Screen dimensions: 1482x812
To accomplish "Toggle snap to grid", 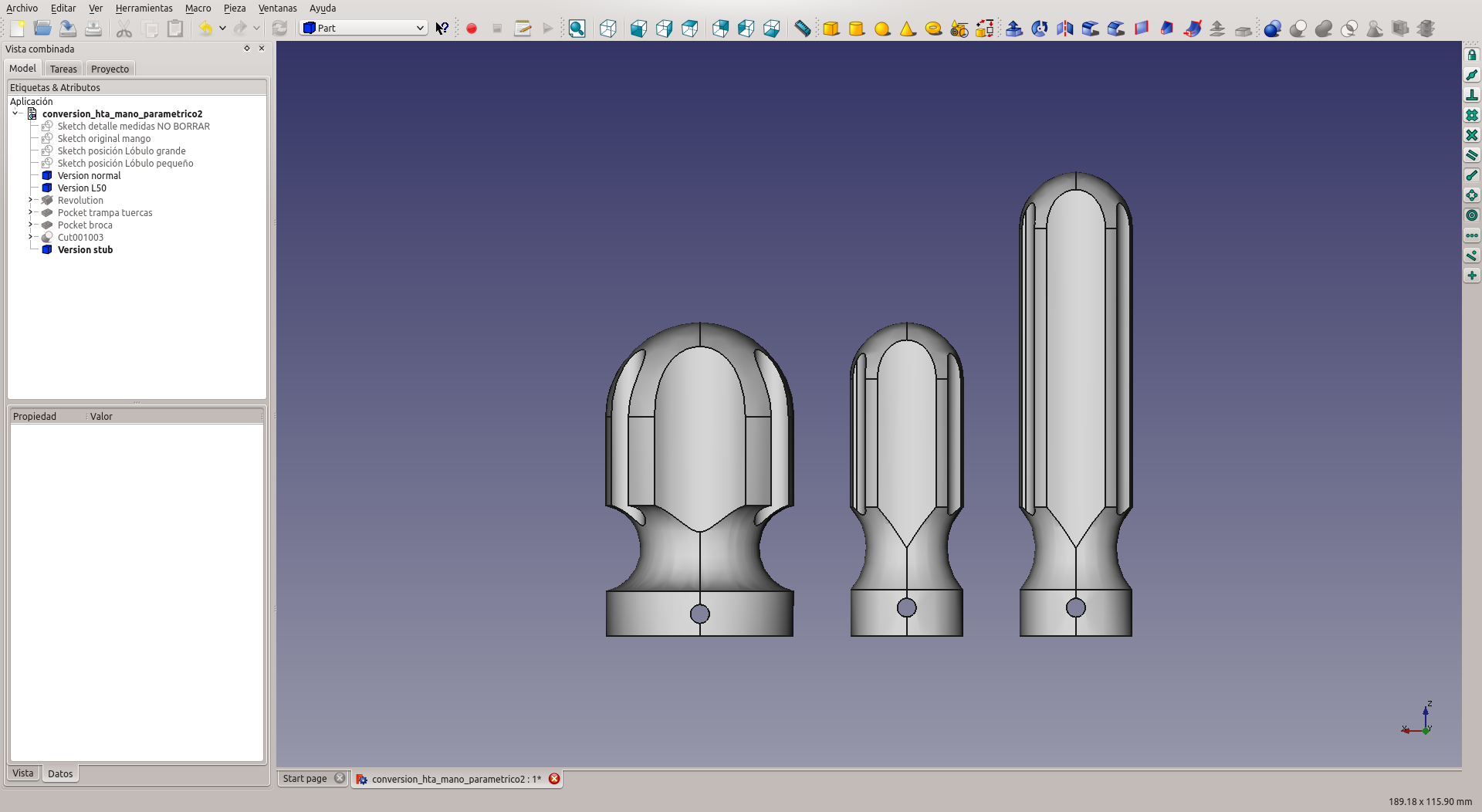I will 1472,115.
